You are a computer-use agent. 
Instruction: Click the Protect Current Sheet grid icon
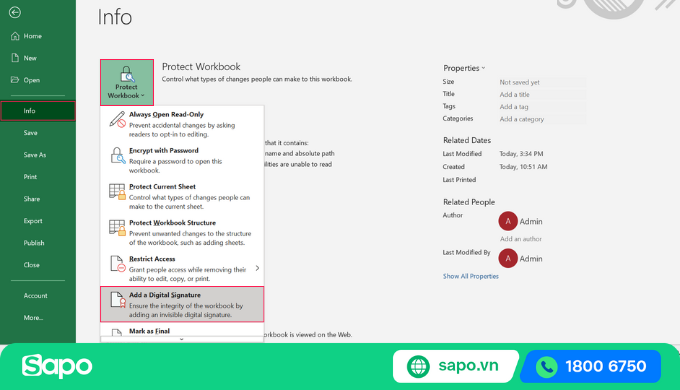pos(117,191)
